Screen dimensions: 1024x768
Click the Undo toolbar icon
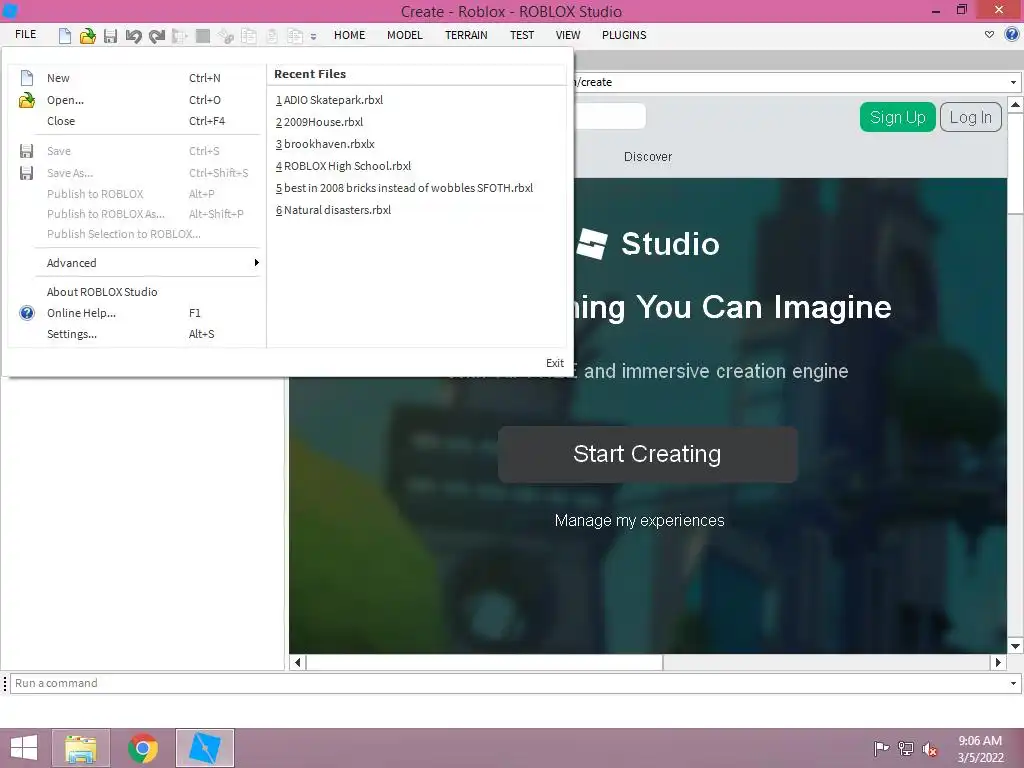pyautogui.click(x=133, y=35)
